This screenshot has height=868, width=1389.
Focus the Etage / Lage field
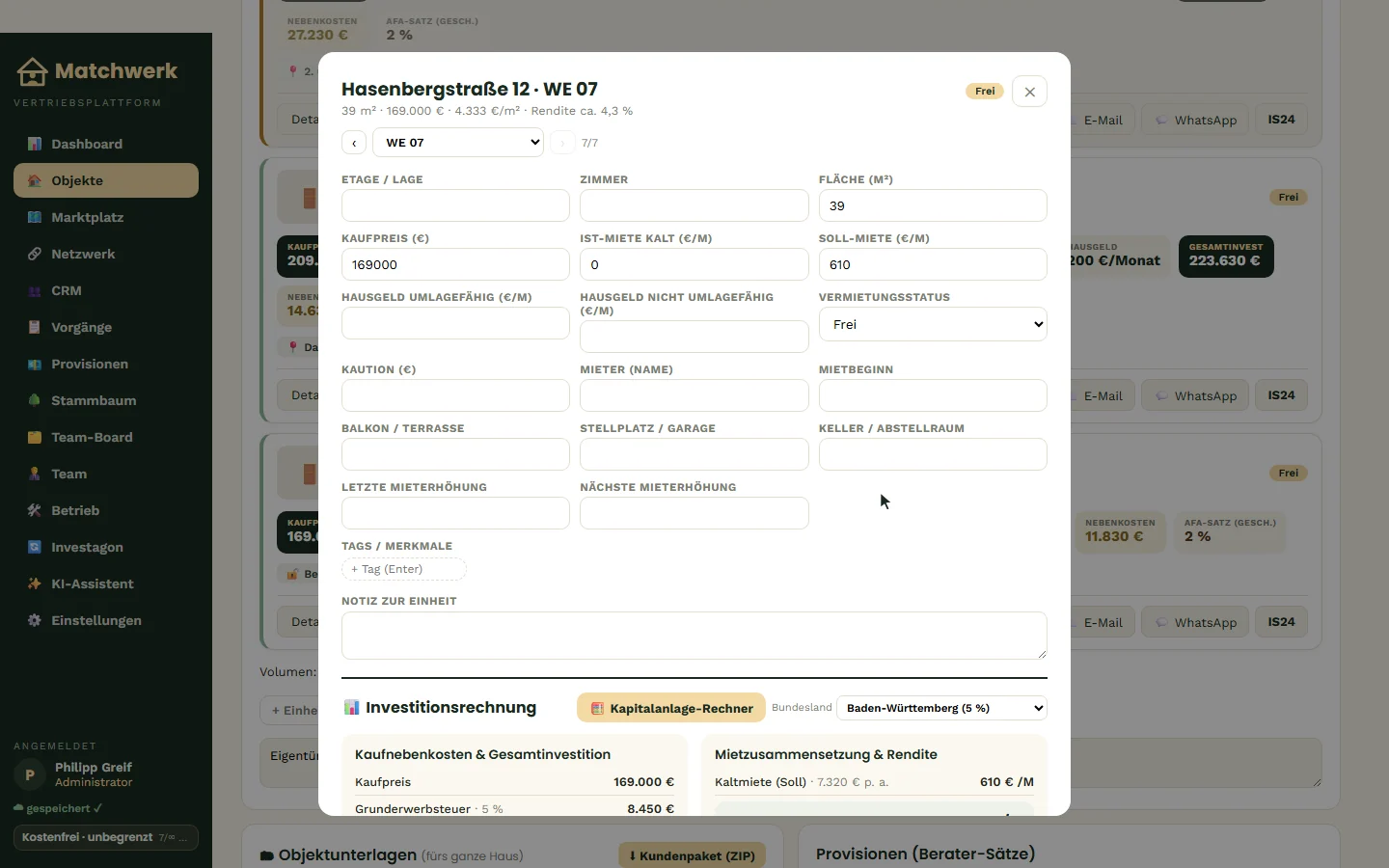pyautogui.click(x=455, y=205)
